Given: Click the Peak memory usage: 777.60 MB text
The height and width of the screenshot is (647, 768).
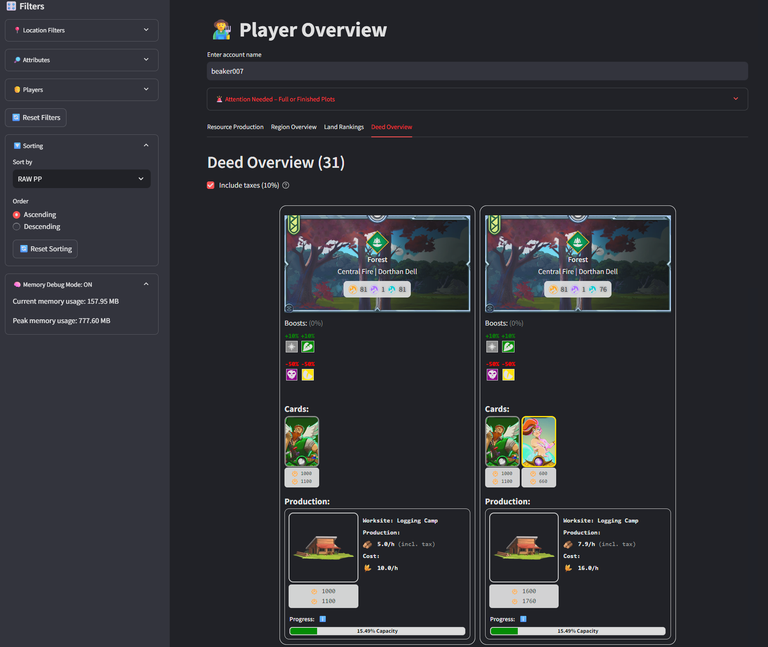Looking at the screenshot, I should [x=61, y=321].
